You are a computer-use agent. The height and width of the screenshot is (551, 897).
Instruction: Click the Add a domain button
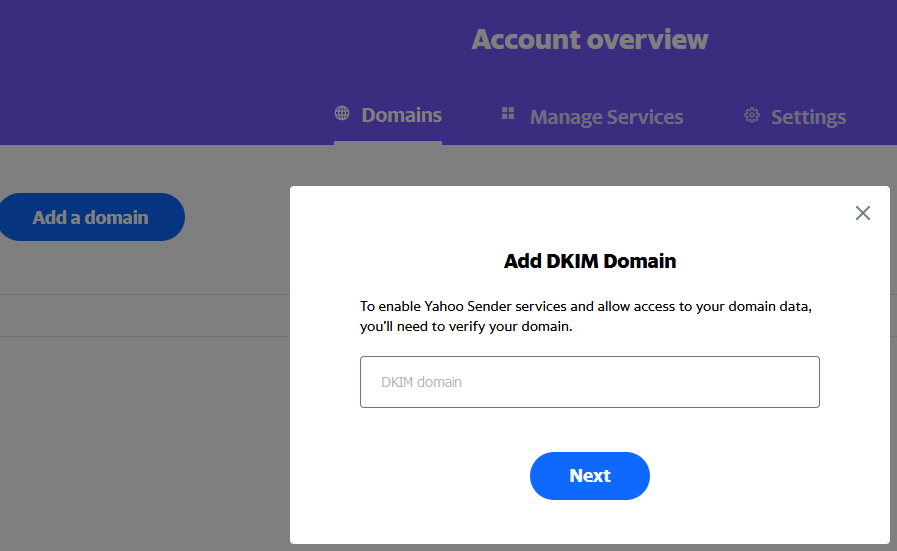92,217
